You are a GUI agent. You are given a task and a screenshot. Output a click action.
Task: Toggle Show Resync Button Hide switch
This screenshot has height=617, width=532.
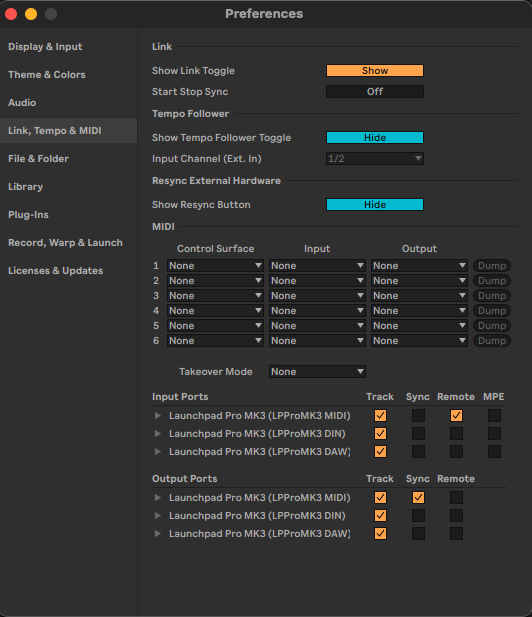pos(375,204)
